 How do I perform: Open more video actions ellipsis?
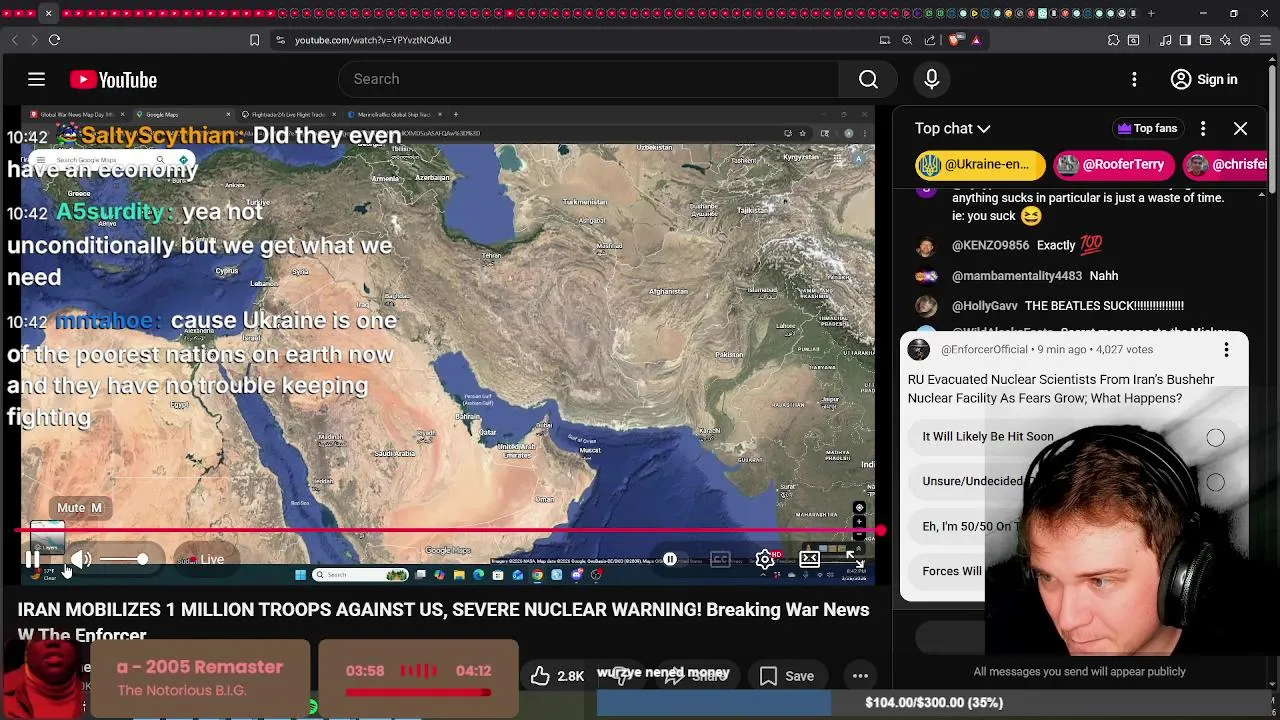pos(860,676)
